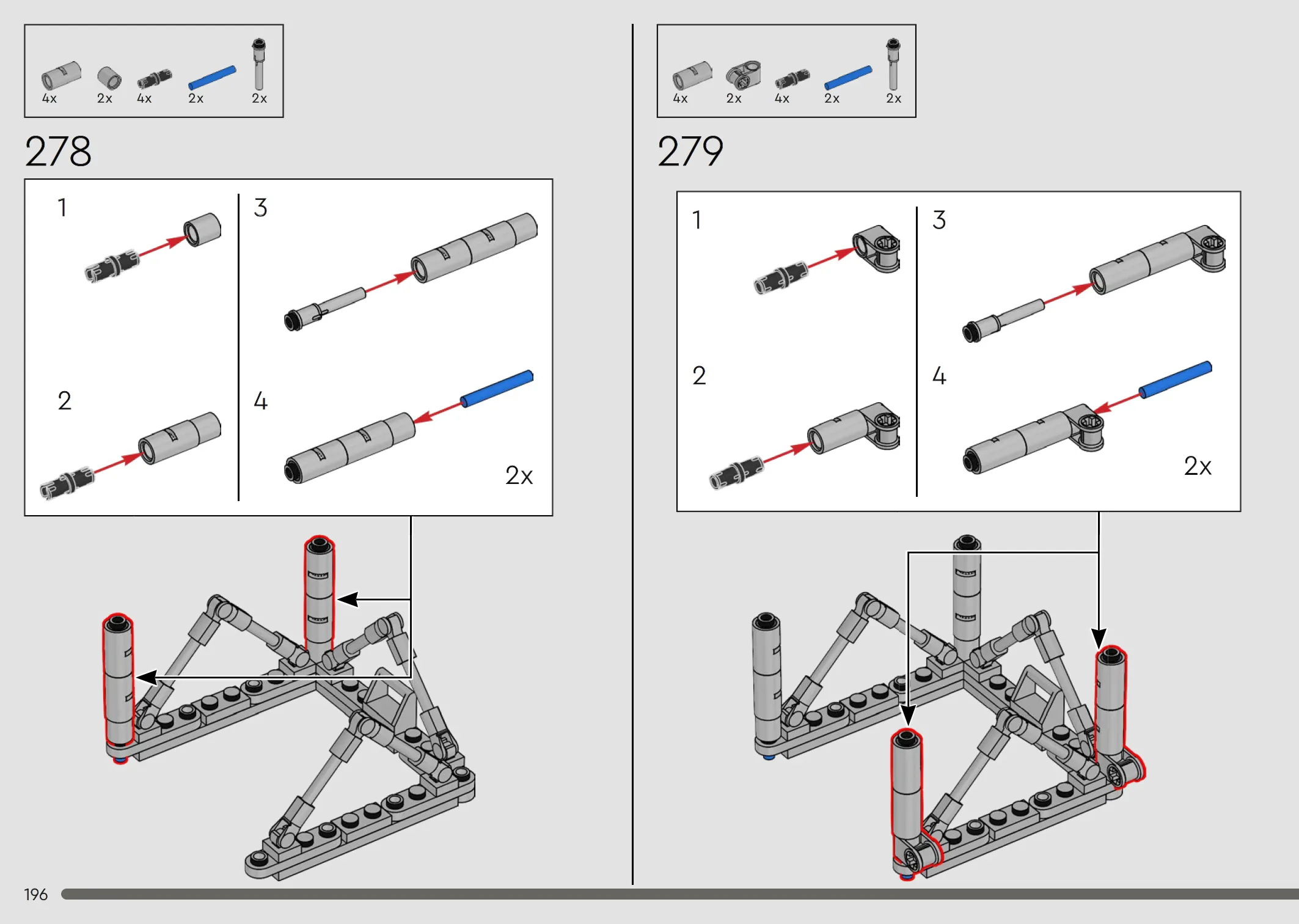
Task: Click the assembled tube with connector in 279 substep 4
Action: (1034, 438)
